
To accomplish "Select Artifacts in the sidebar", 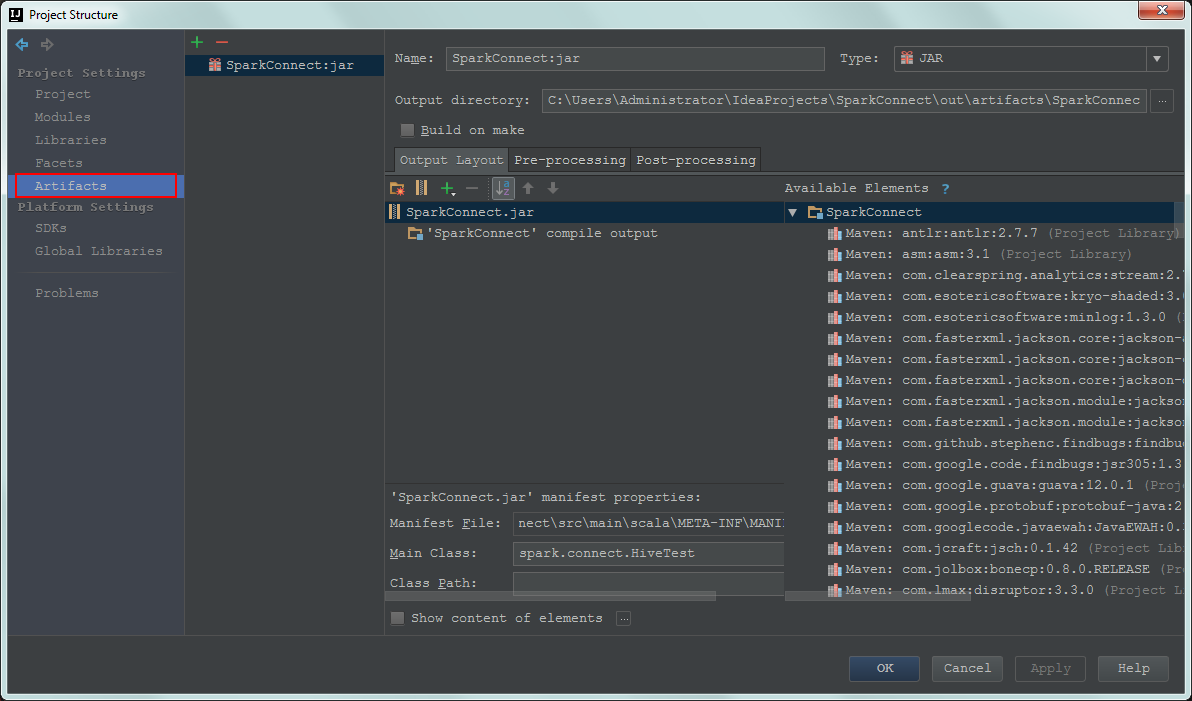I will point(96,186).
